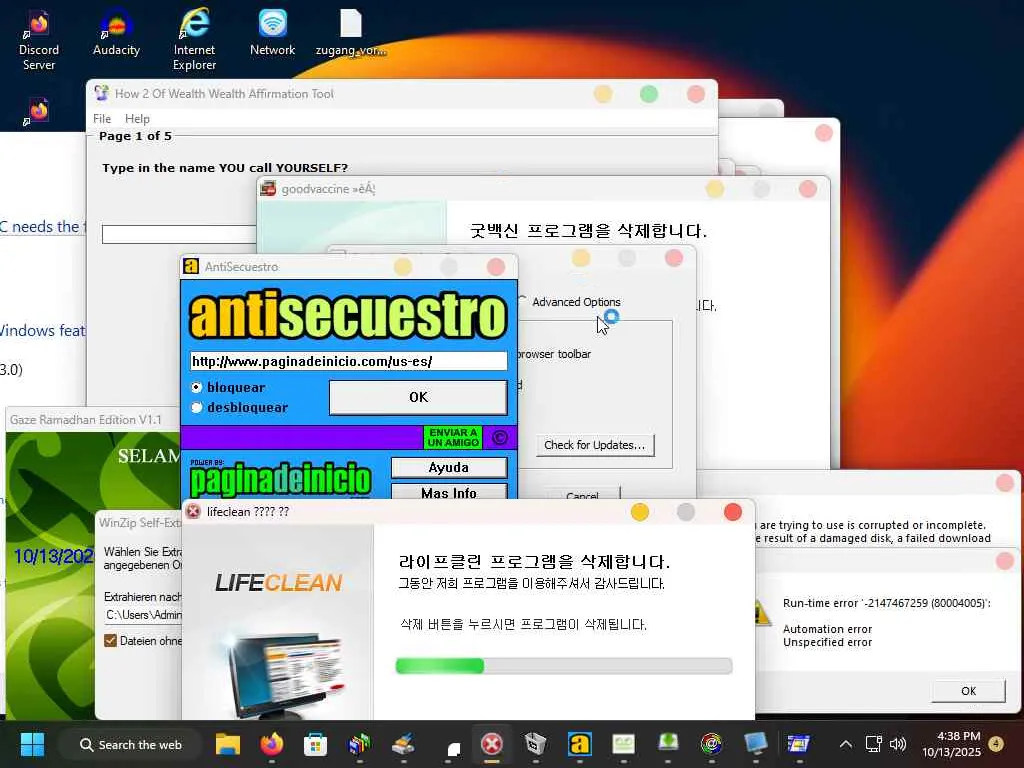Open the second Firefox shortcut below Discord Server
Image resolution: width=1024 pixels, height=768 pixels.
38,111
